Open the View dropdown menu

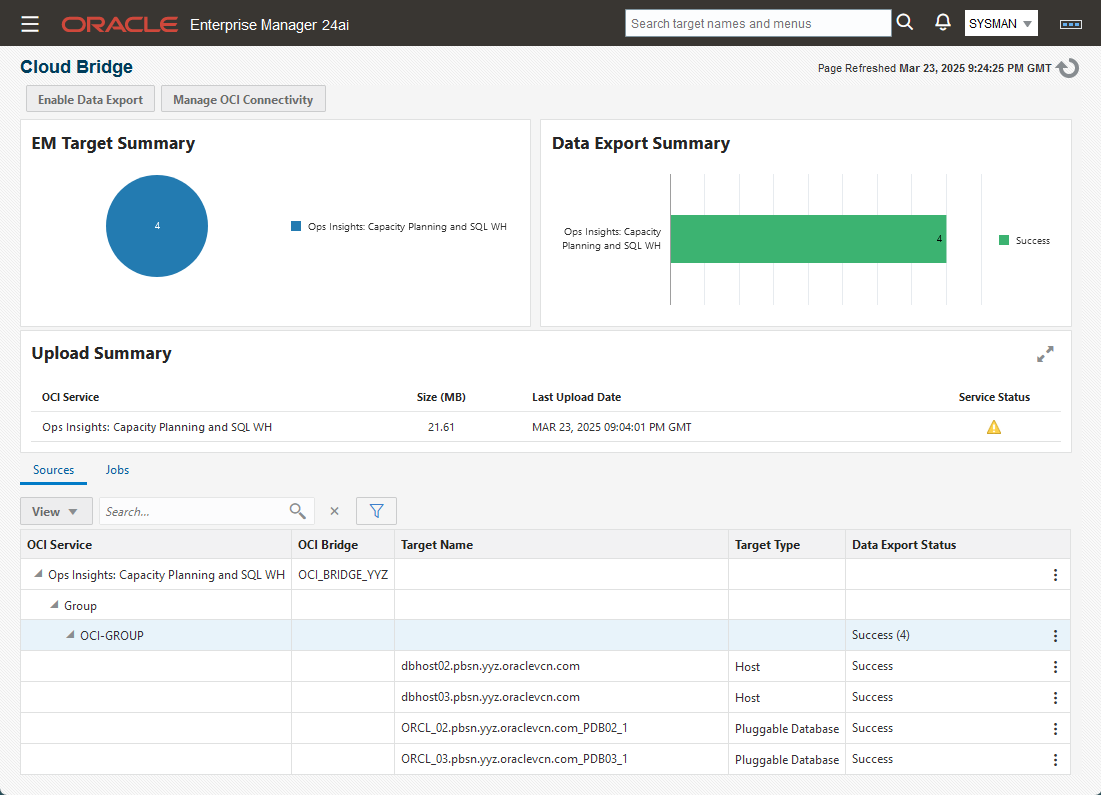[x=56, y=511]
